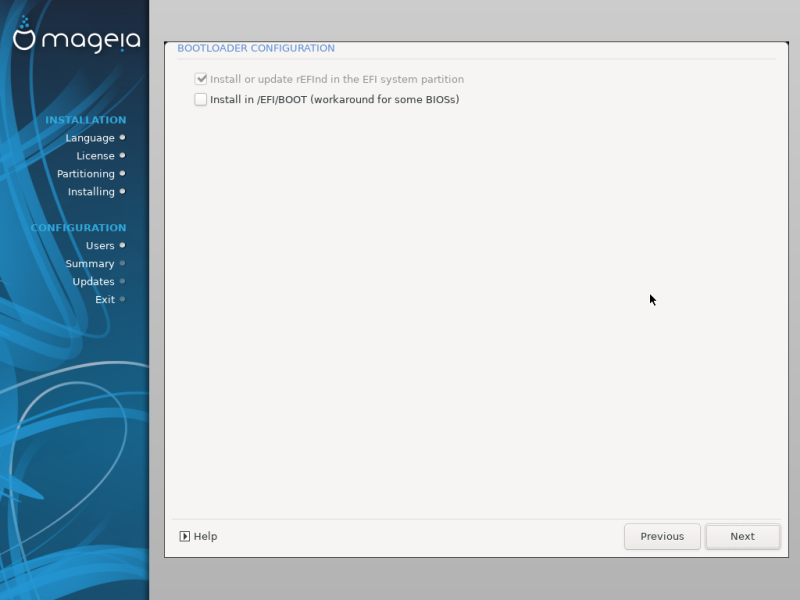This screenshot has width=800, height=600.
Task: Click the Next button
Action: [x=742, y=536]
